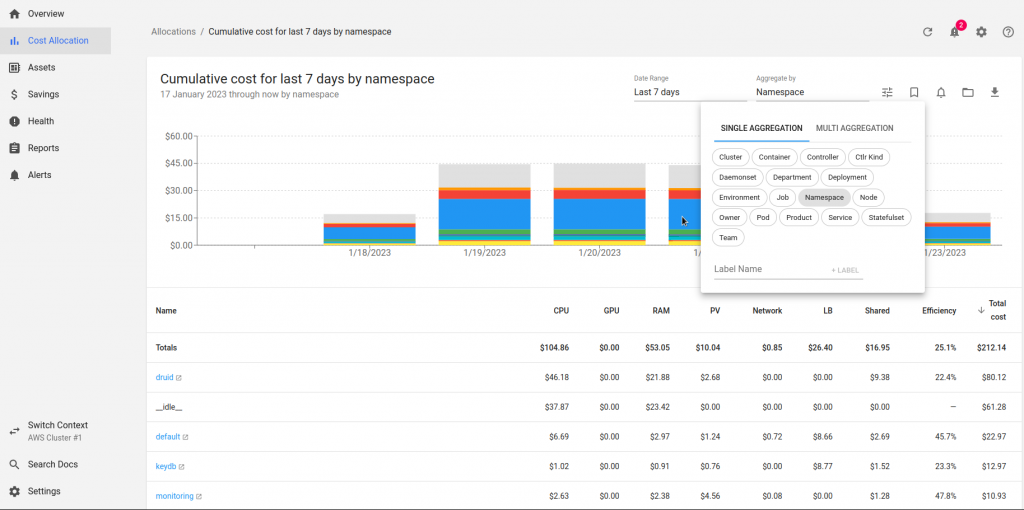This screenshot has height=510, width=1024.
Task: Open the top-right settings gear icon
Action: click(x=982, y=31)
